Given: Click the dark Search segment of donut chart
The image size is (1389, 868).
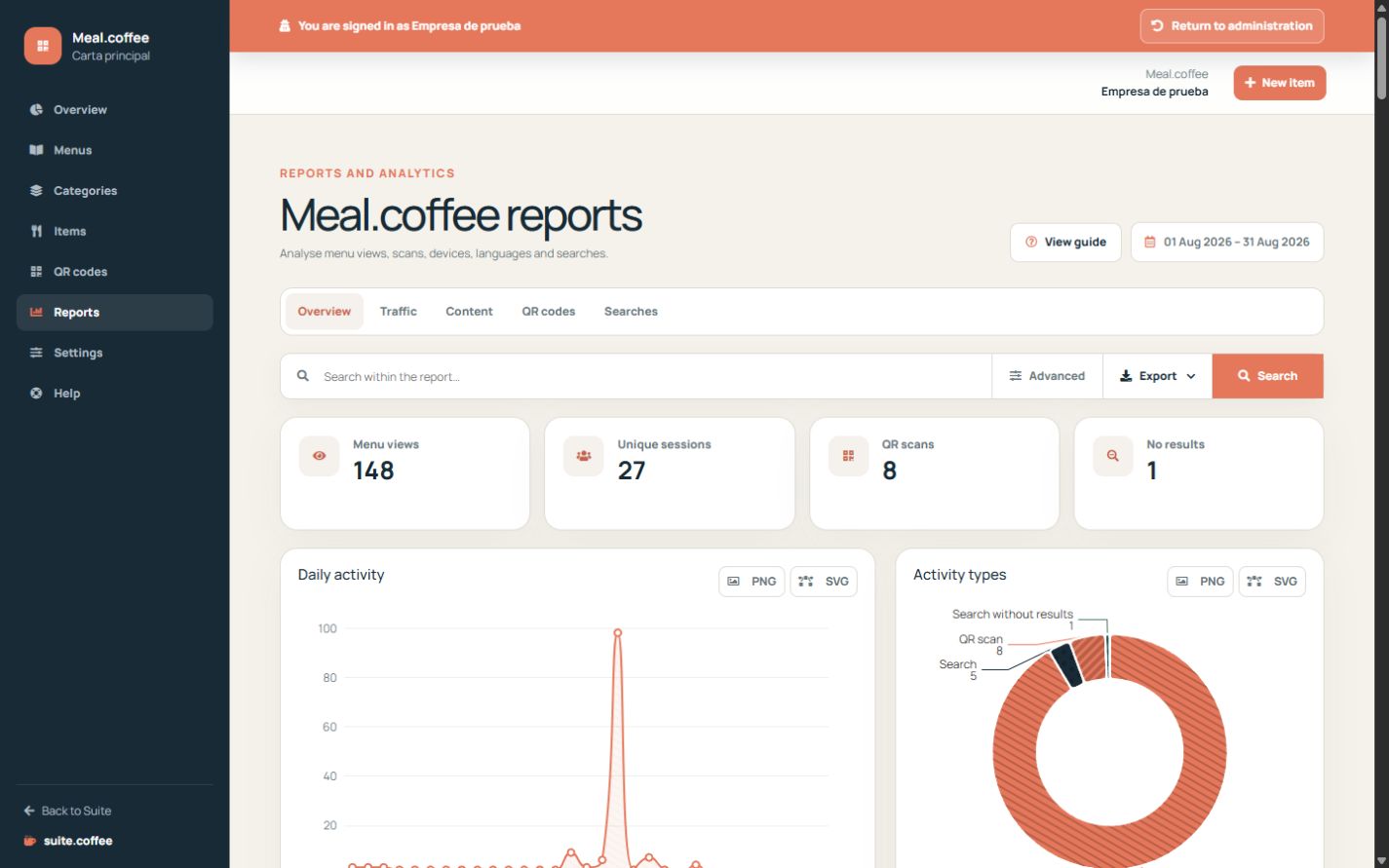Looking at the screenshot, I should (x=1067, y=665).
